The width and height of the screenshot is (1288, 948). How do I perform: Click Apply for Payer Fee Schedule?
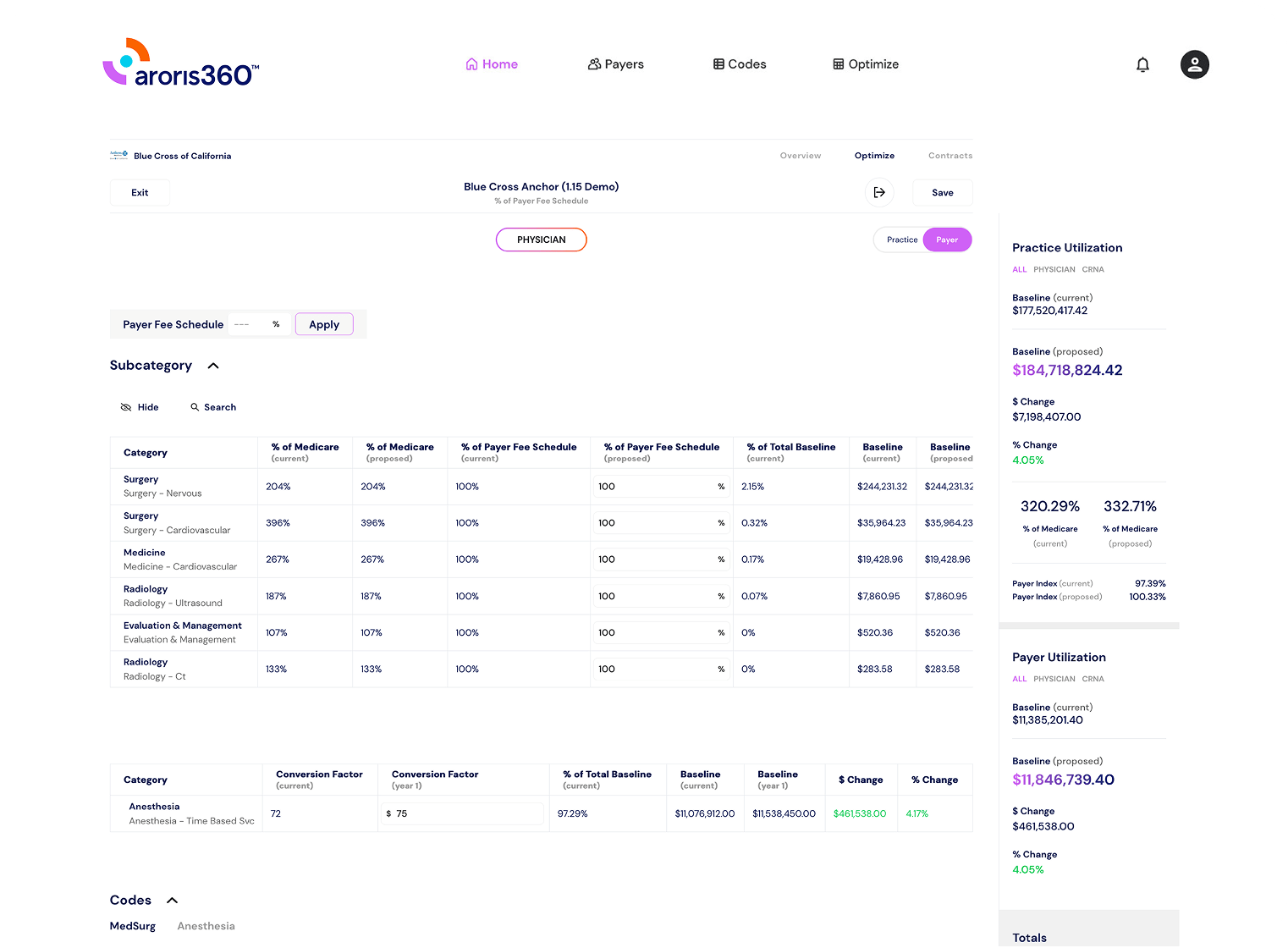click(x=324, y=324)
